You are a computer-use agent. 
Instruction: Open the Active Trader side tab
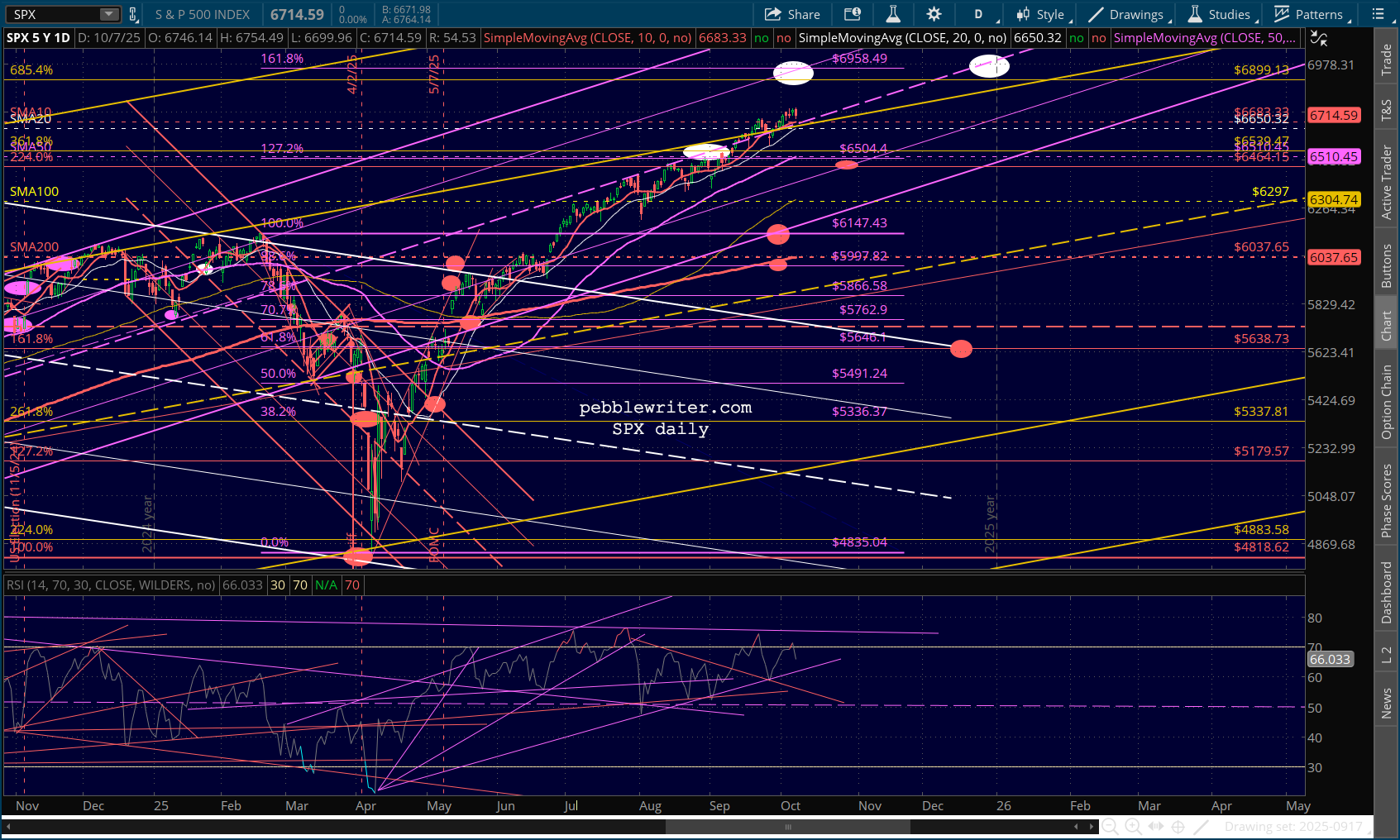[1386, 183]
